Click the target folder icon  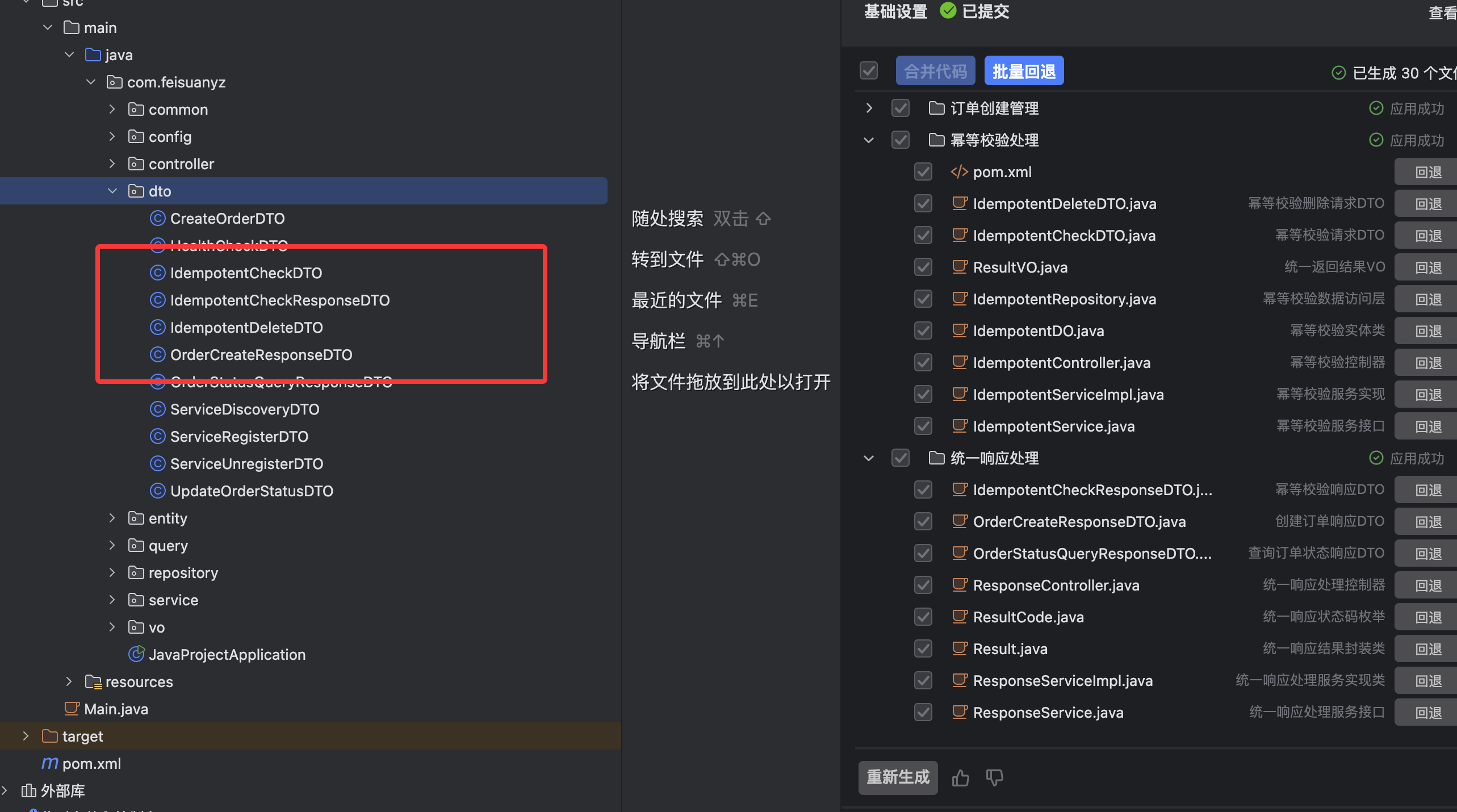coord(50,736)
